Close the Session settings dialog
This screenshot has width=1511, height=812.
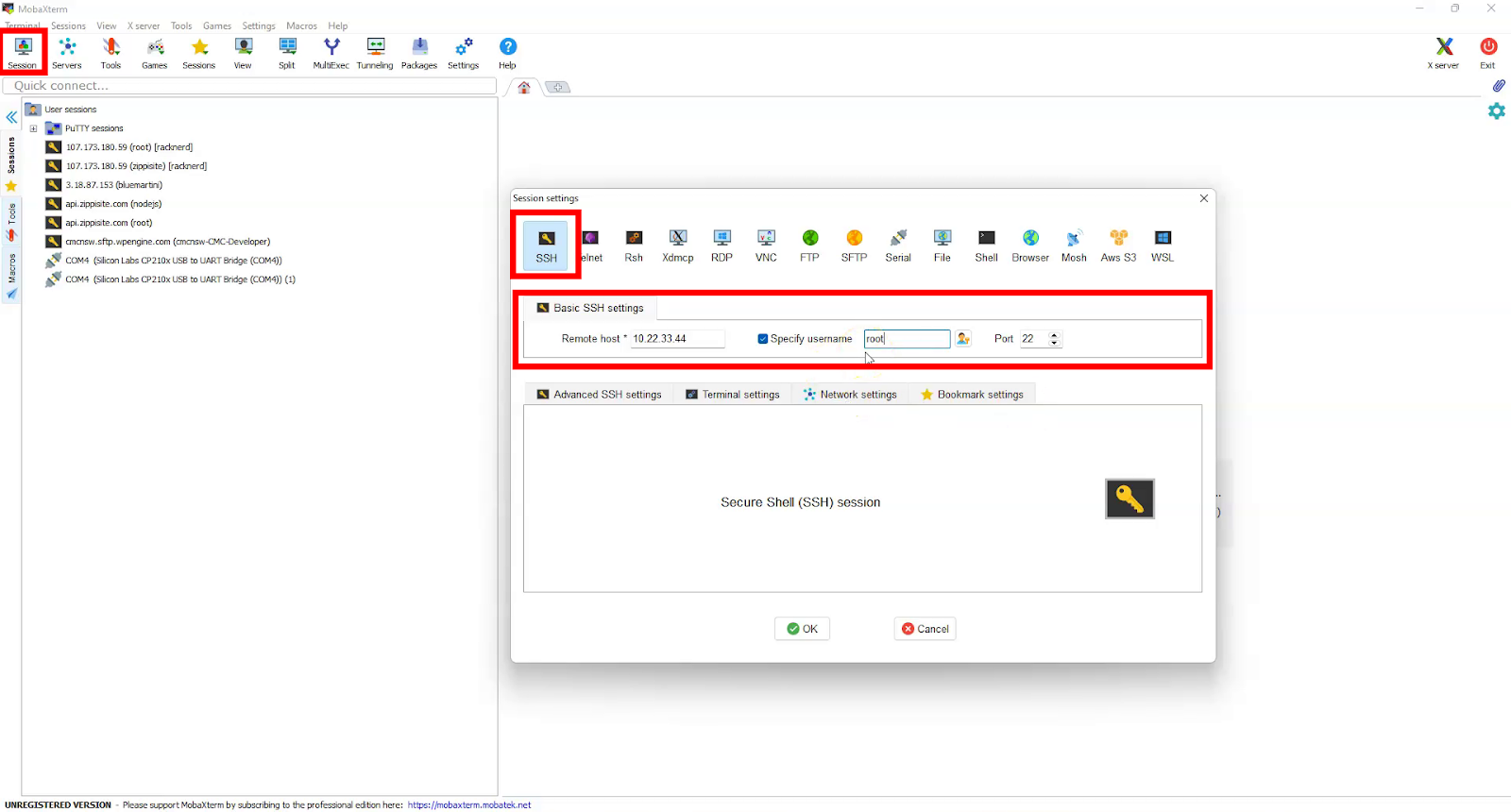[x=1204, y=198]
